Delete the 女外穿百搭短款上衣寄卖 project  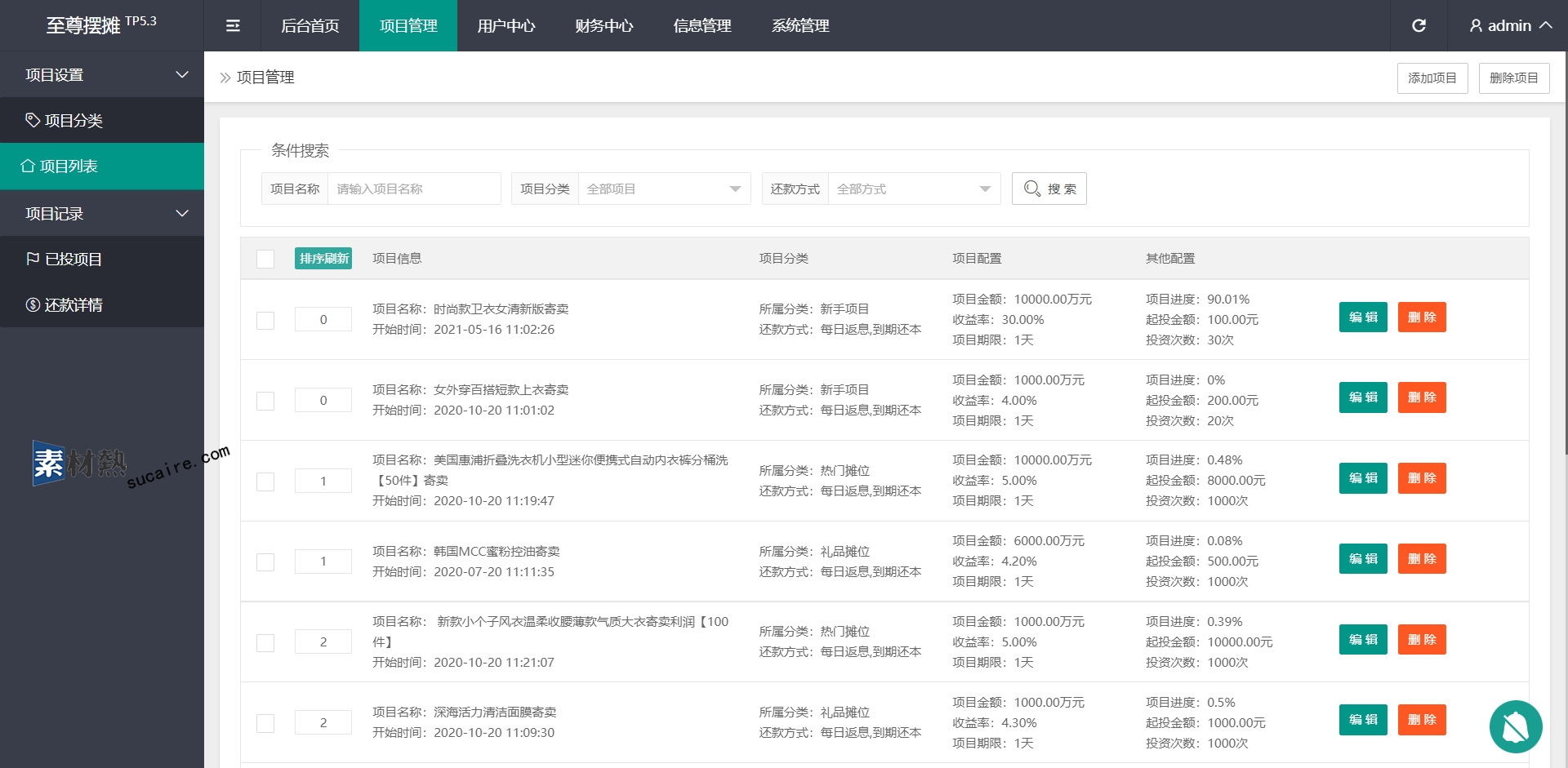1422,397
